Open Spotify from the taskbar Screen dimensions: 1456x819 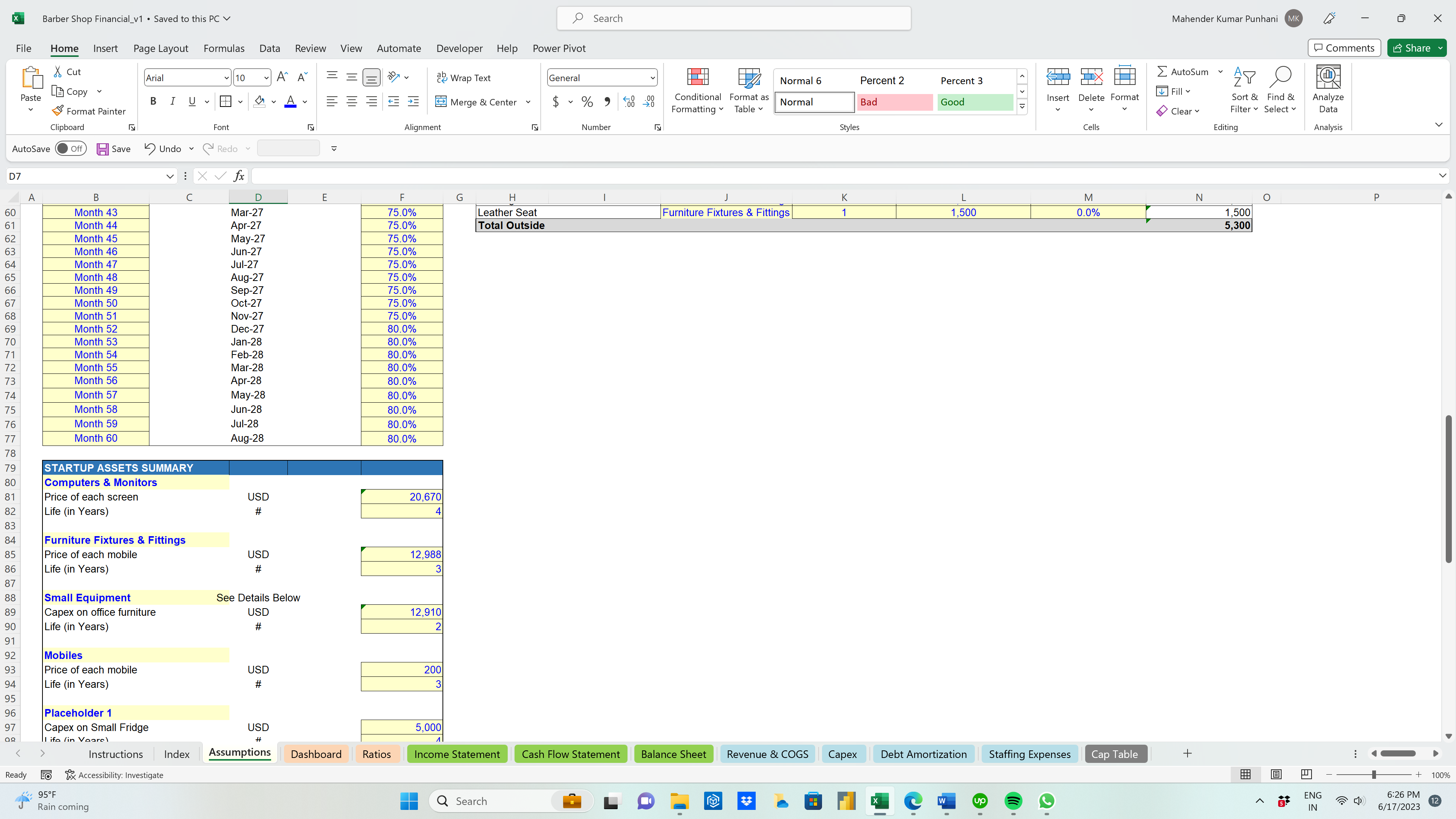(1014, 801)
